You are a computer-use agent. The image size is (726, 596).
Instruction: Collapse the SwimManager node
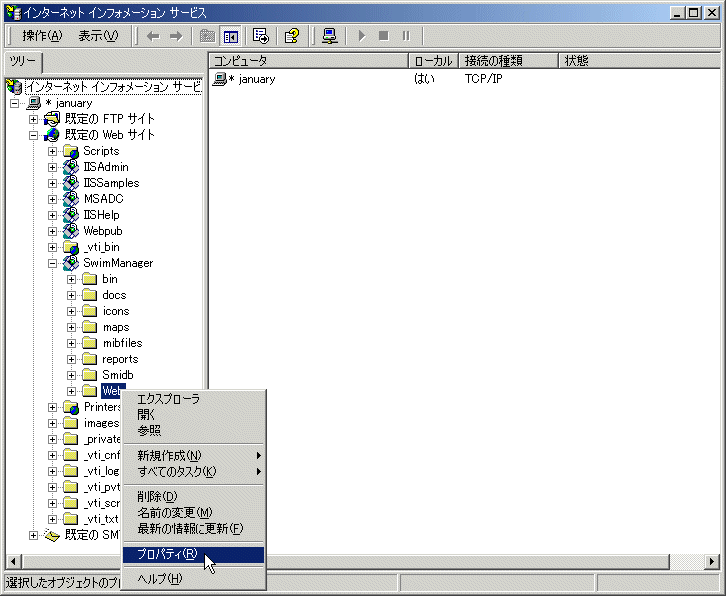pos(52,263)
